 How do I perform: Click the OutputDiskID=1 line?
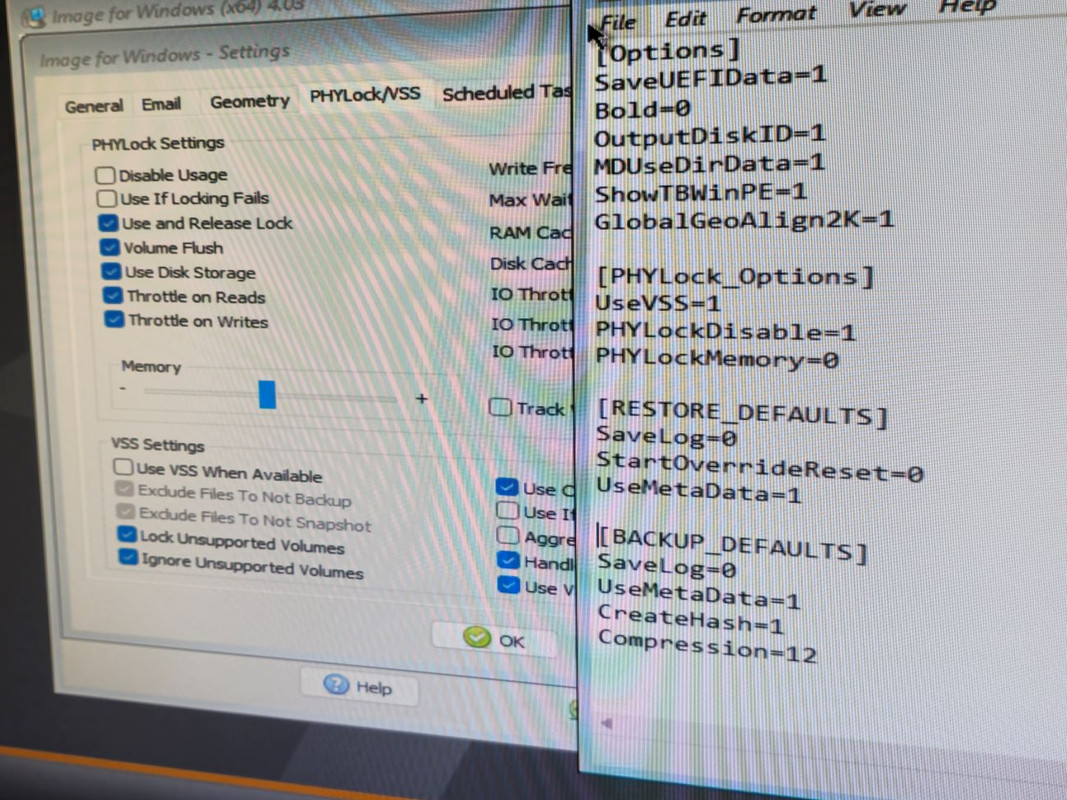pyautogui.click(x=710, y=135)
